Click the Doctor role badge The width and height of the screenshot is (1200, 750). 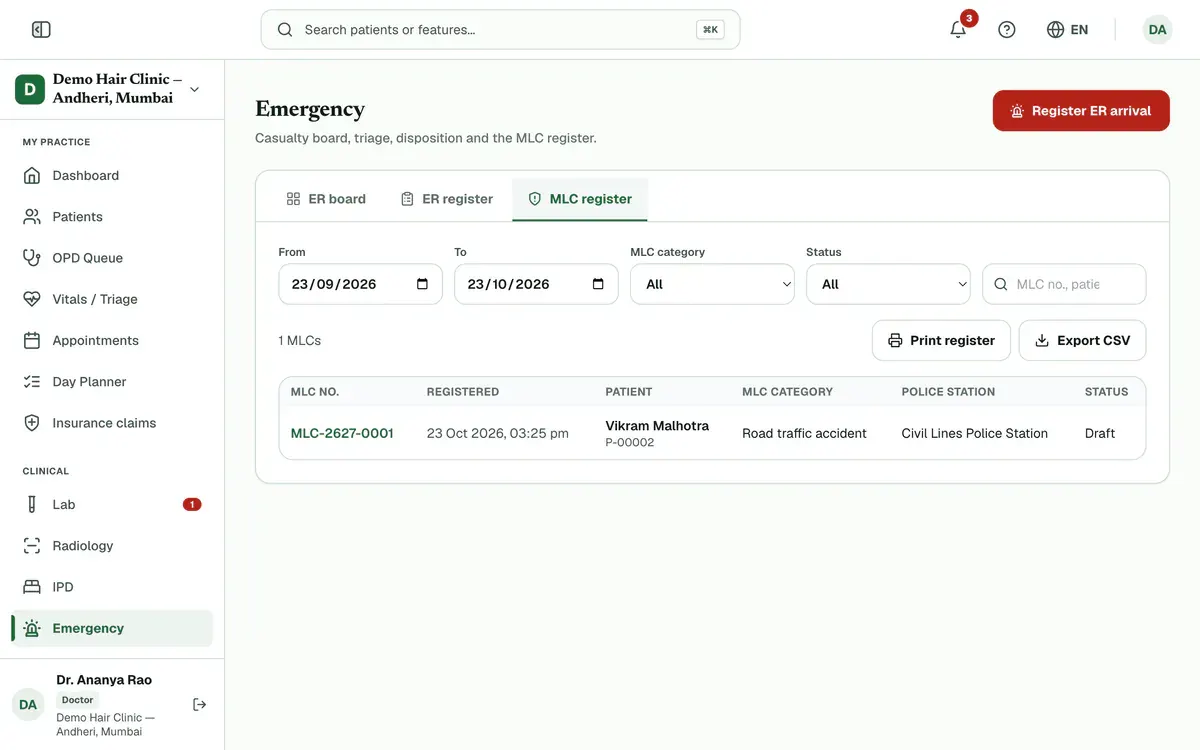(77, 700)
